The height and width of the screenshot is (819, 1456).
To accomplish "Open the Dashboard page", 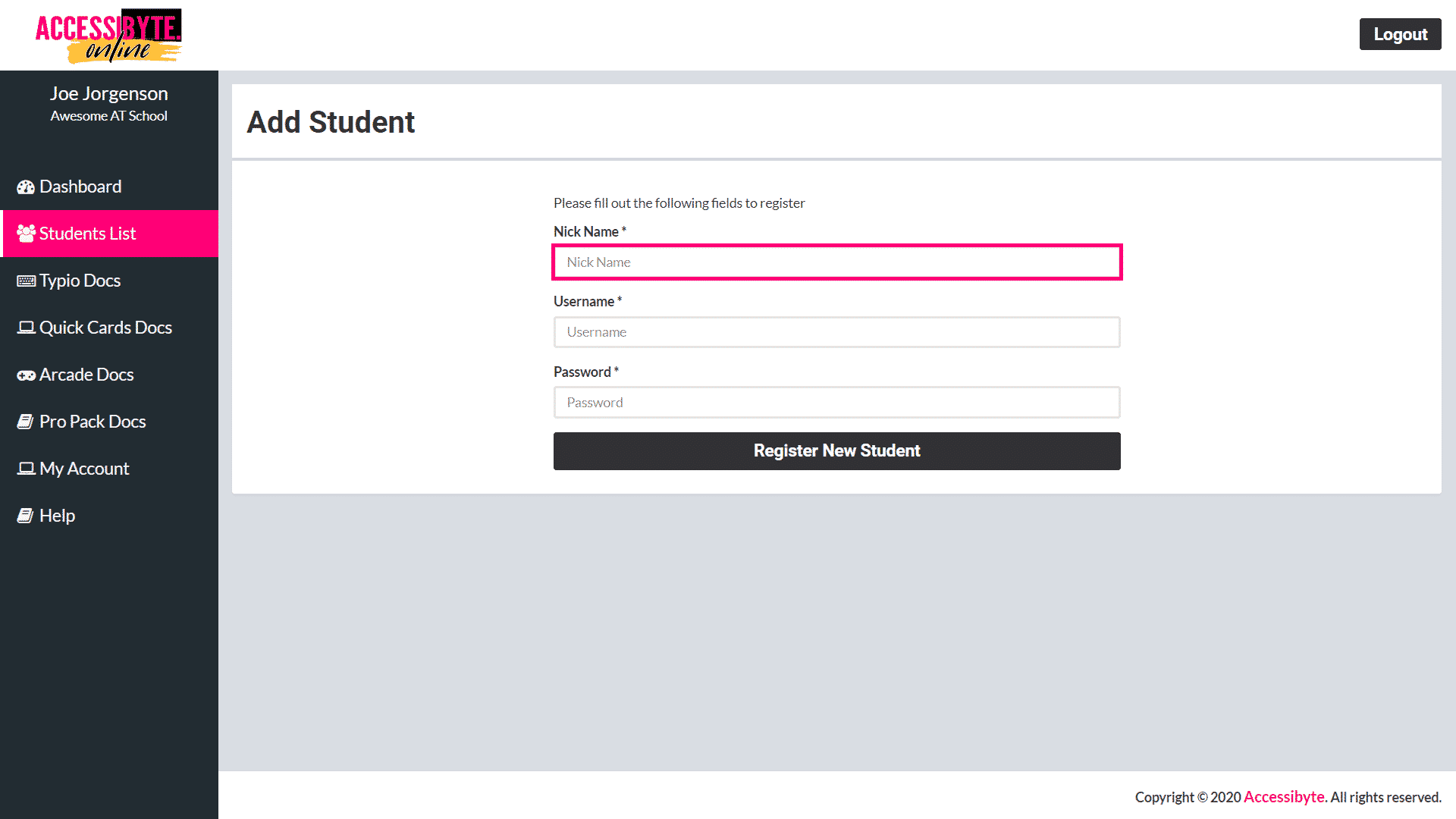I will [80, 187].
